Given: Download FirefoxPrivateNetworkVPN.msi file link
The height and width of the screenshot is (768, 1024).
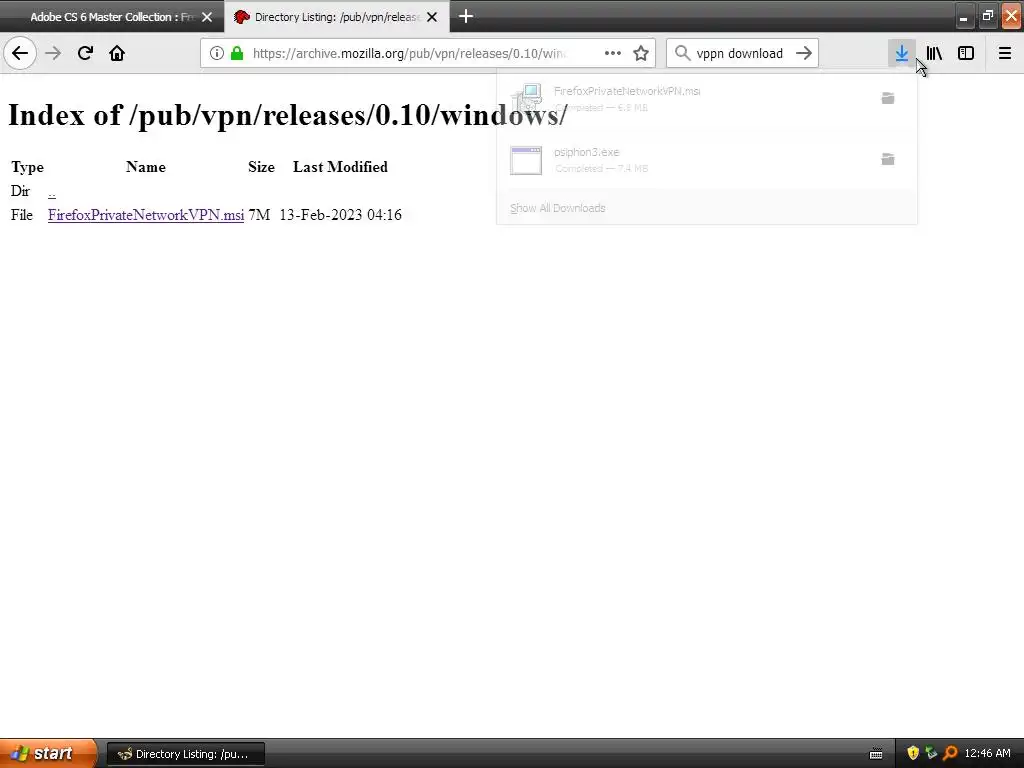Looking at the screenshot, I should pyautogui.click(x=146, y=215).
